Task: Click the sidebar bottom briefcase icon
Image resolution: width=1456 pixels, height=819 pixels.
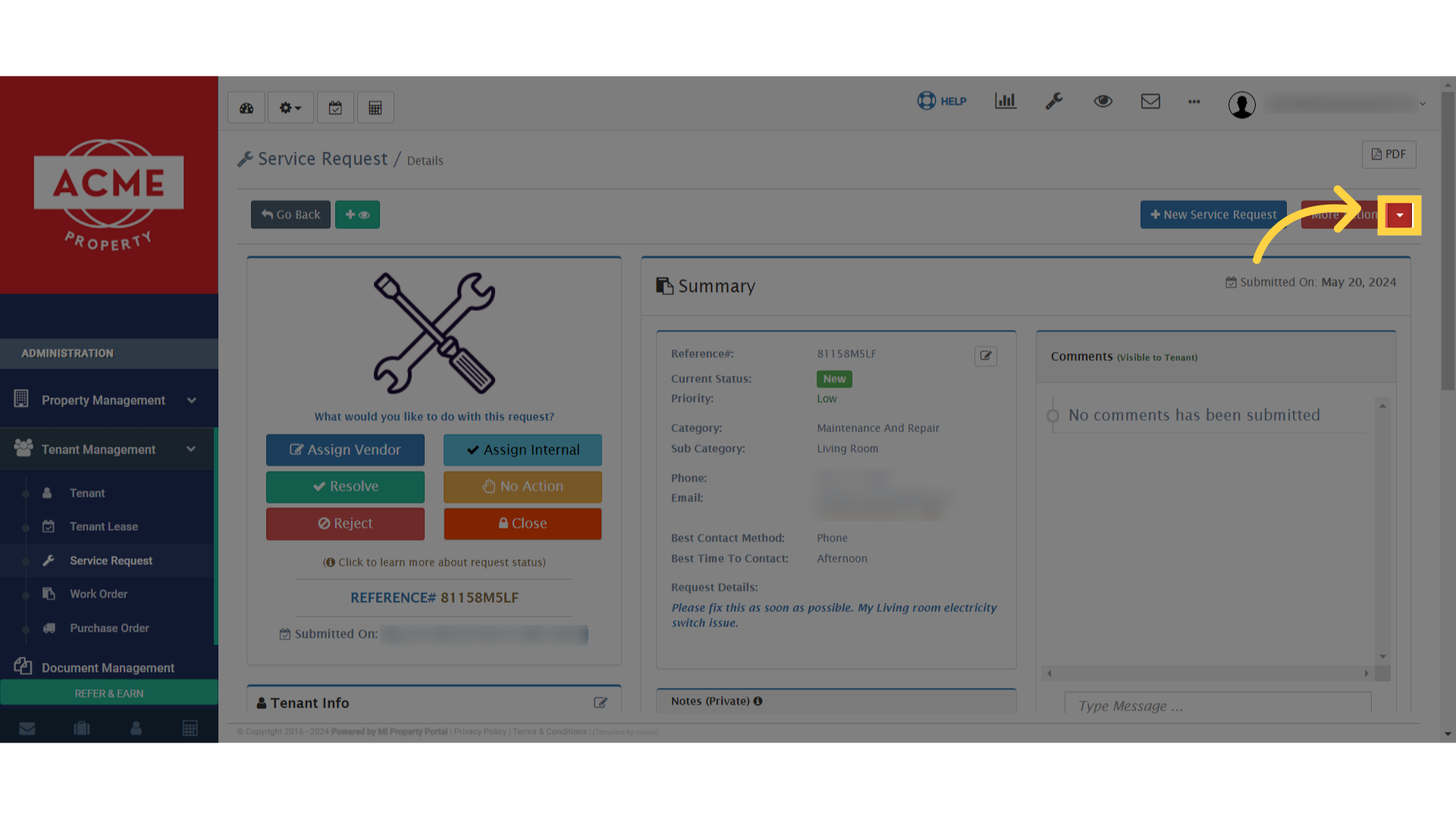Action: tap(82, 729)
